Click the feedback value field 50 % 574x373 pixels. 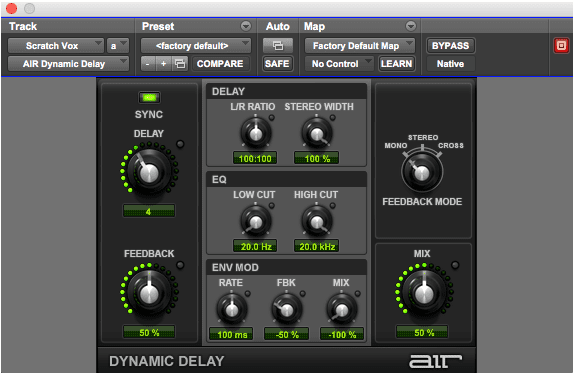[x=149, y=332]
